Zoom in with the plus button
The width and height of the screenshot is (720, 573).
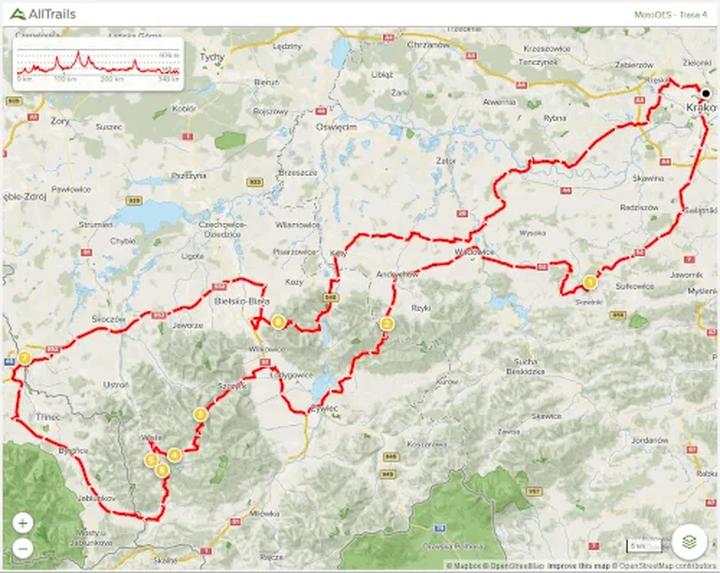coord(23,523)
